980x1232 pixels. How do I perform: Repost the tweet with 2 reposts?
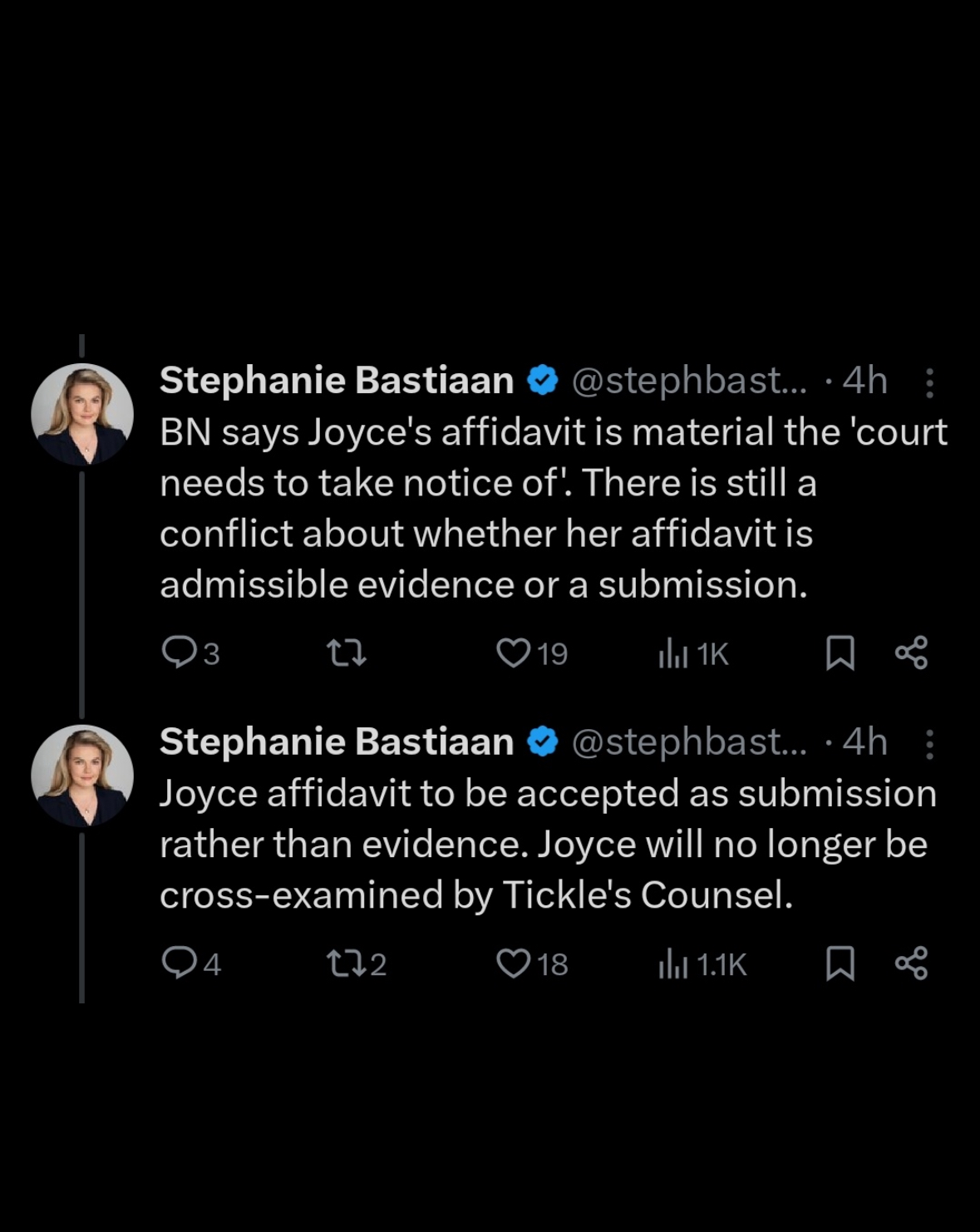(x=357, y=963)
